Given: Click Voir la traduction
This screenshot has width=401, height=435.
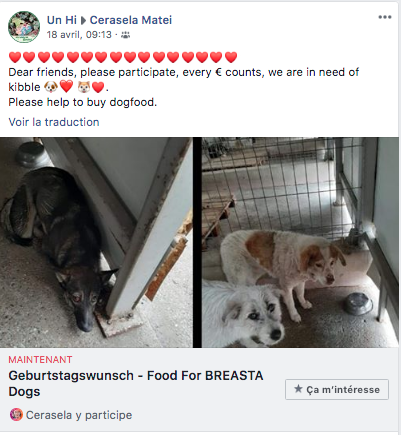Looking at the screenshot, I should pyautogui.click(x=54, y=122).
